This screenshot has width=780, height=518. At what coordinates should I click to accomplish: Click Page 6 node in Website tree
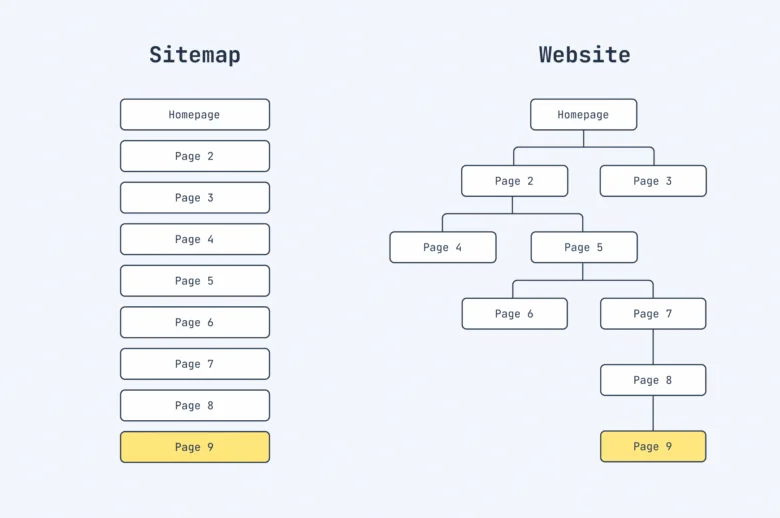(x=514, y=314)
